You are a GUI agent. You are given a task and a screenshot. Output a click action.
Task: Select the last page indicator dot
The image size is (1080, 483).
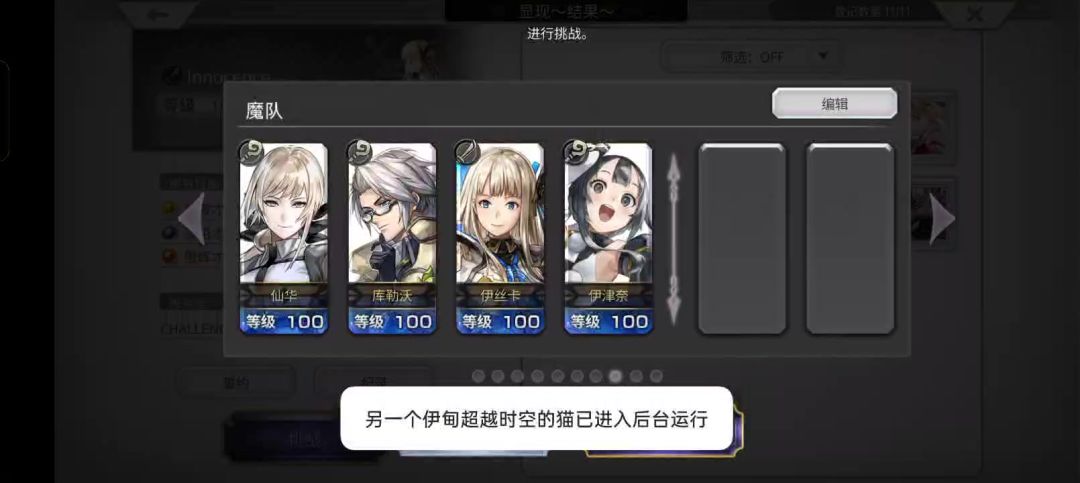point(656,376)
